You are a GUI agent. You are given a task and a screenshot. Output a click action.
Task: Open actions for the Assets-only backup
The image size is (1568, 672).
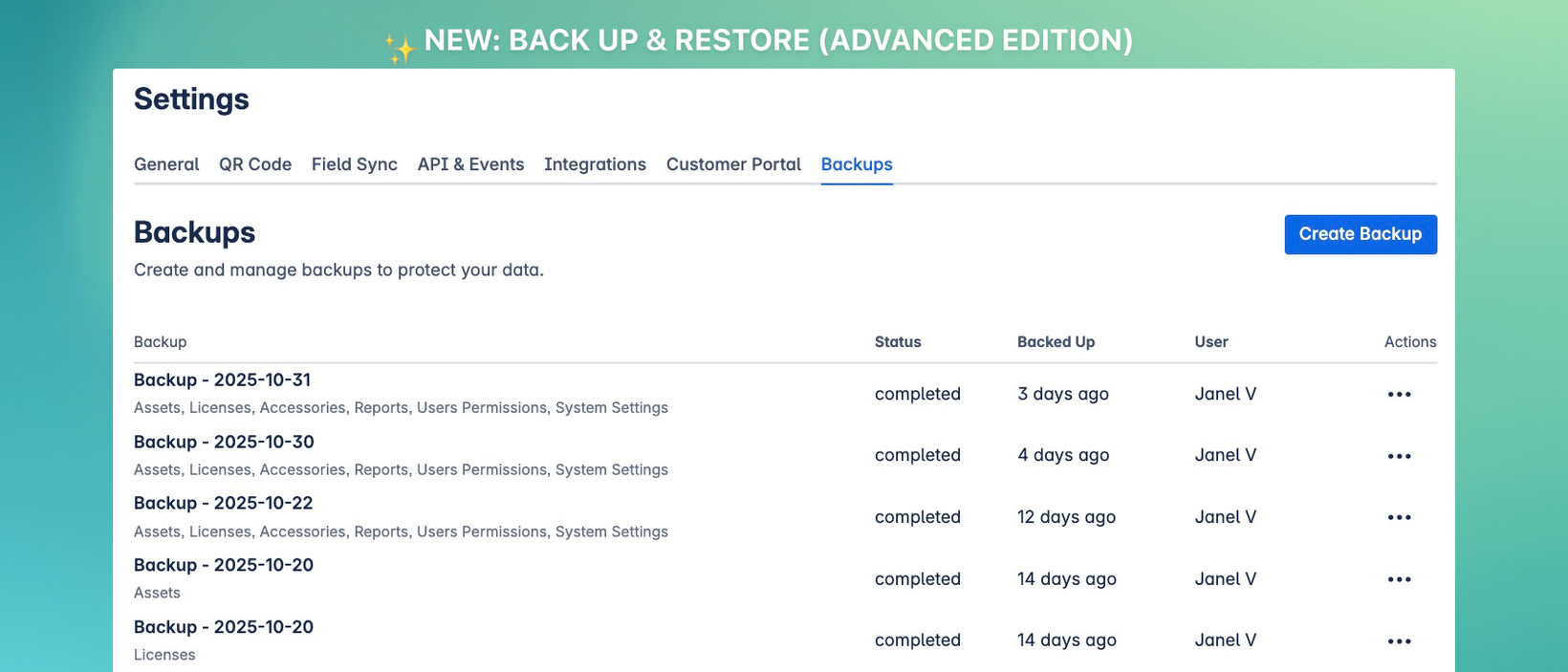(1399, 579)
